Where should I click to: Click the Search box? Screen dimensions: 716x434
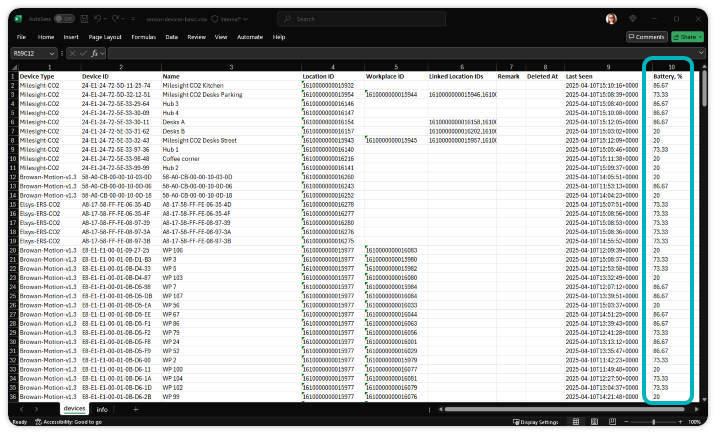[361, 19]
